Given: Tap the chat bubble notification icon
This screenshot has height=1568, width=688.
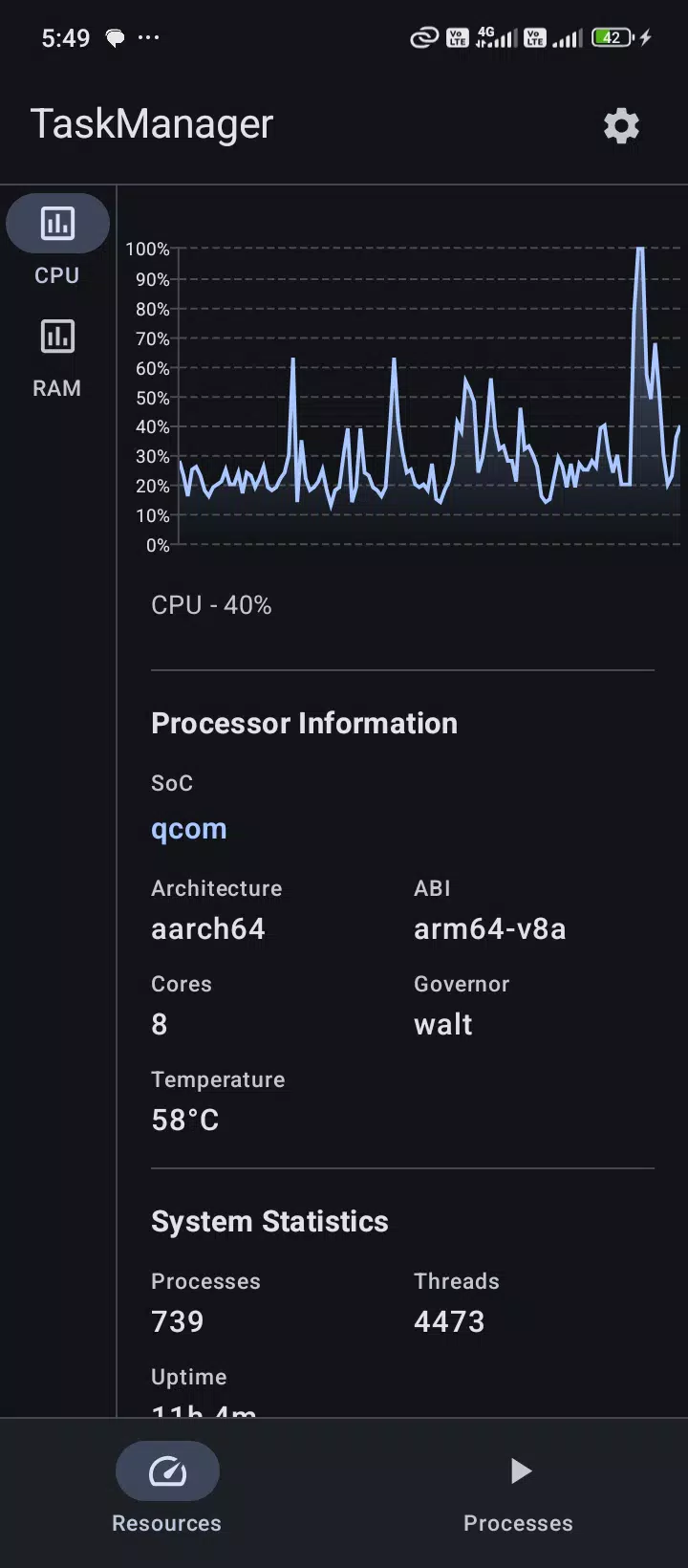Looking at the screenshot, I should [x=115, y=38].
